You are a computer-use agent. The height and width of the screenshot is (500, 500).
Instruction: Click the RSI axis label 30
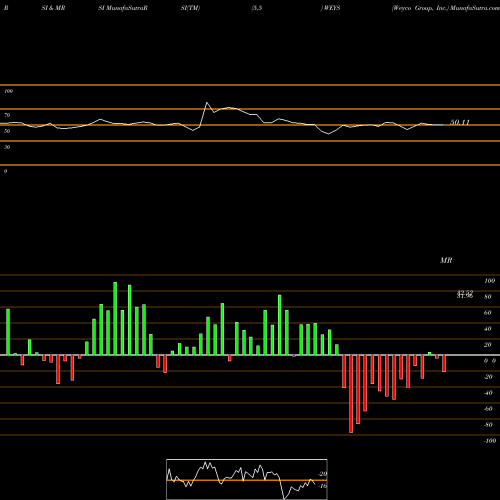[x=7, y=147]
